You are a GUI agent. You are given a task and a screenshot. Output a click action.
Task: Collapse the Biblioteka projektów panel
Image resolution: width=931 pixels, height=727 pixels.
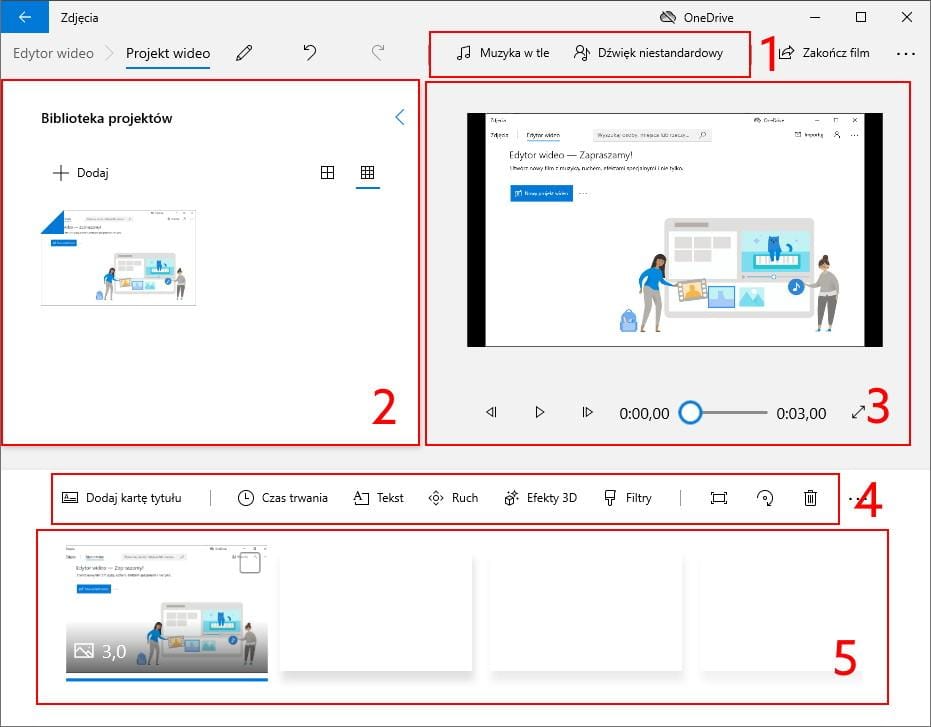tap(400, 117)
